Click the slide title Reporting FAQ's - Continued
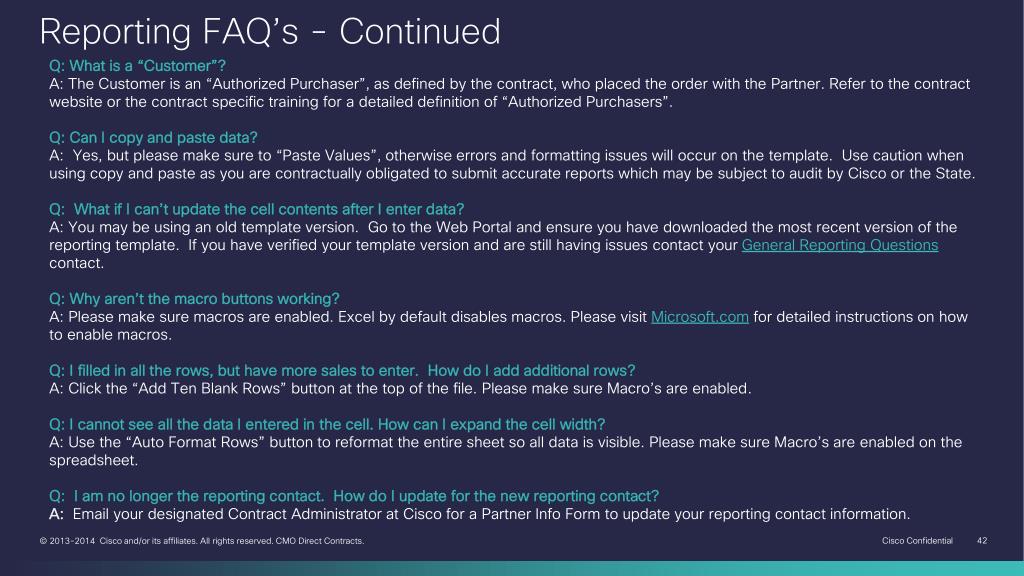Viewport: 1024px width, 576px height. click(x=270, y=31)
